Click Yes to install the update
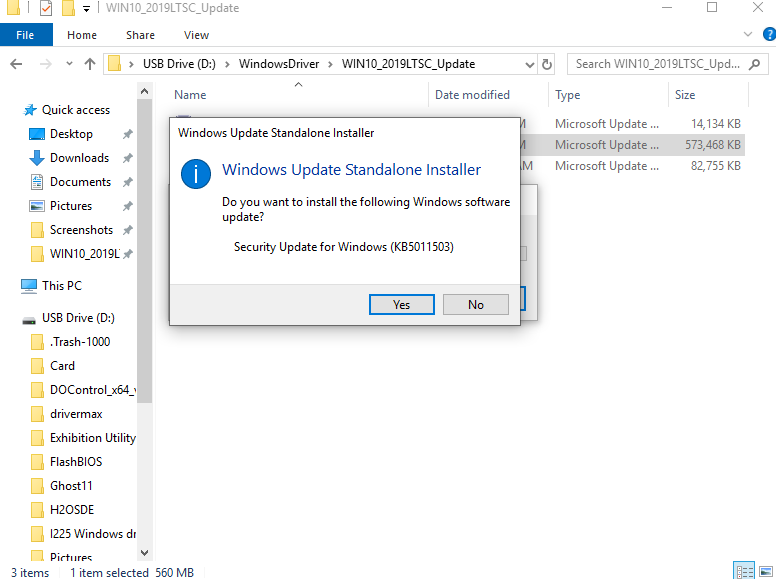776x579 pixels. (401, 304)
